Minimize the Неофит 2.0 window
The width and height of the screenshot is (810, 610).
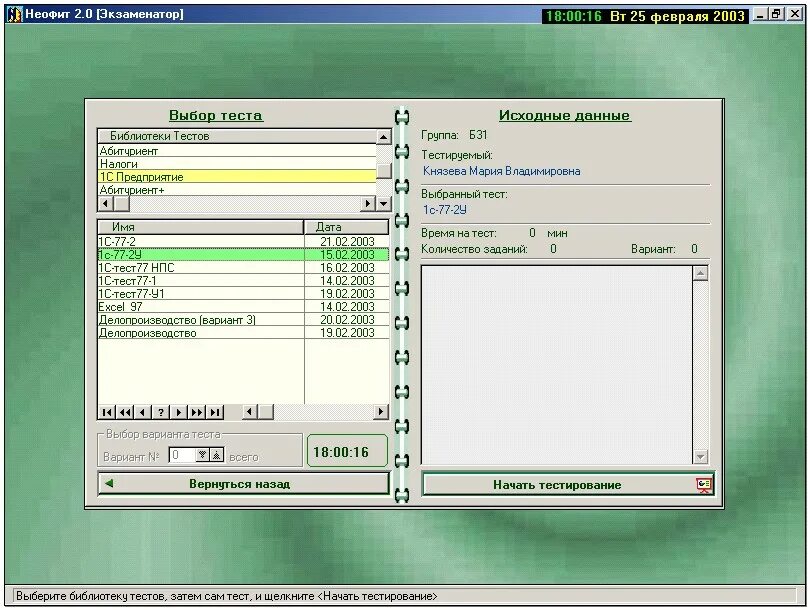click(x=759, y=14)
